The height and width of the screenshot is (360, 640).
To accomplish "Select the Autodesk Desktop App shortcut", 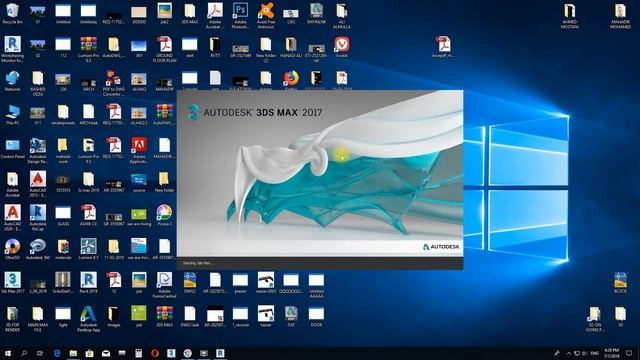I will click(x=88, y=319).
